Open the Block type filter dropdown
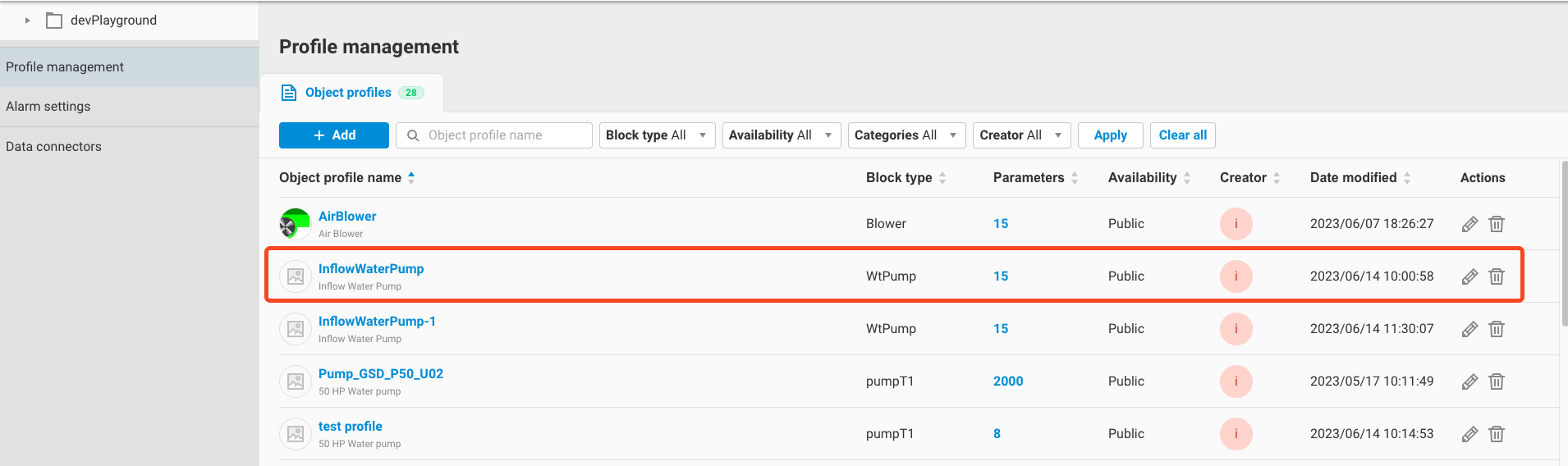This screenshot has width=1568, height=466. [x=657, y=135]
